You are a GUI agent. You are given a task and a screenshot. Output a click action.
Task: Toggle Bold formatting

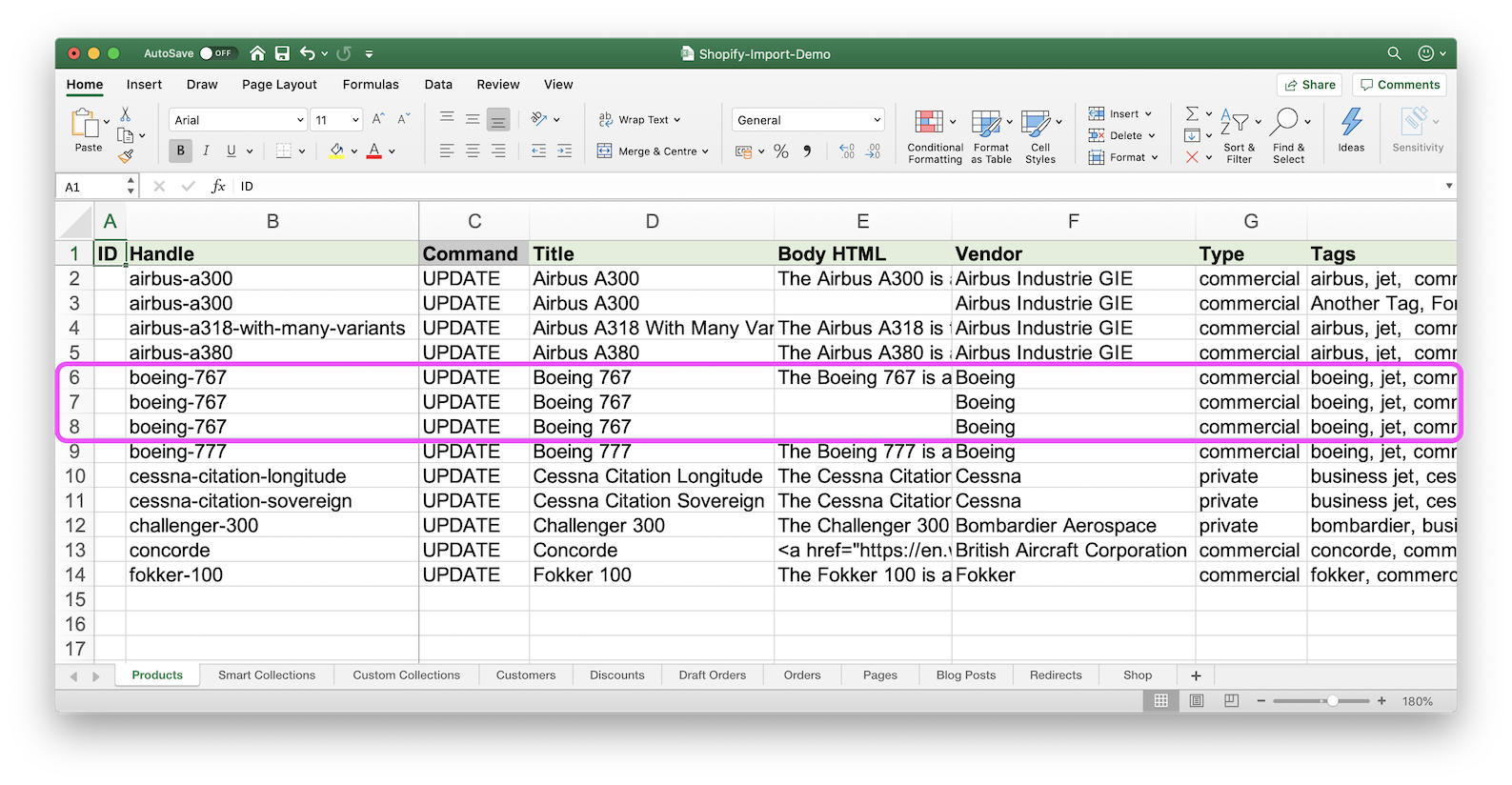tap(180, 151)
